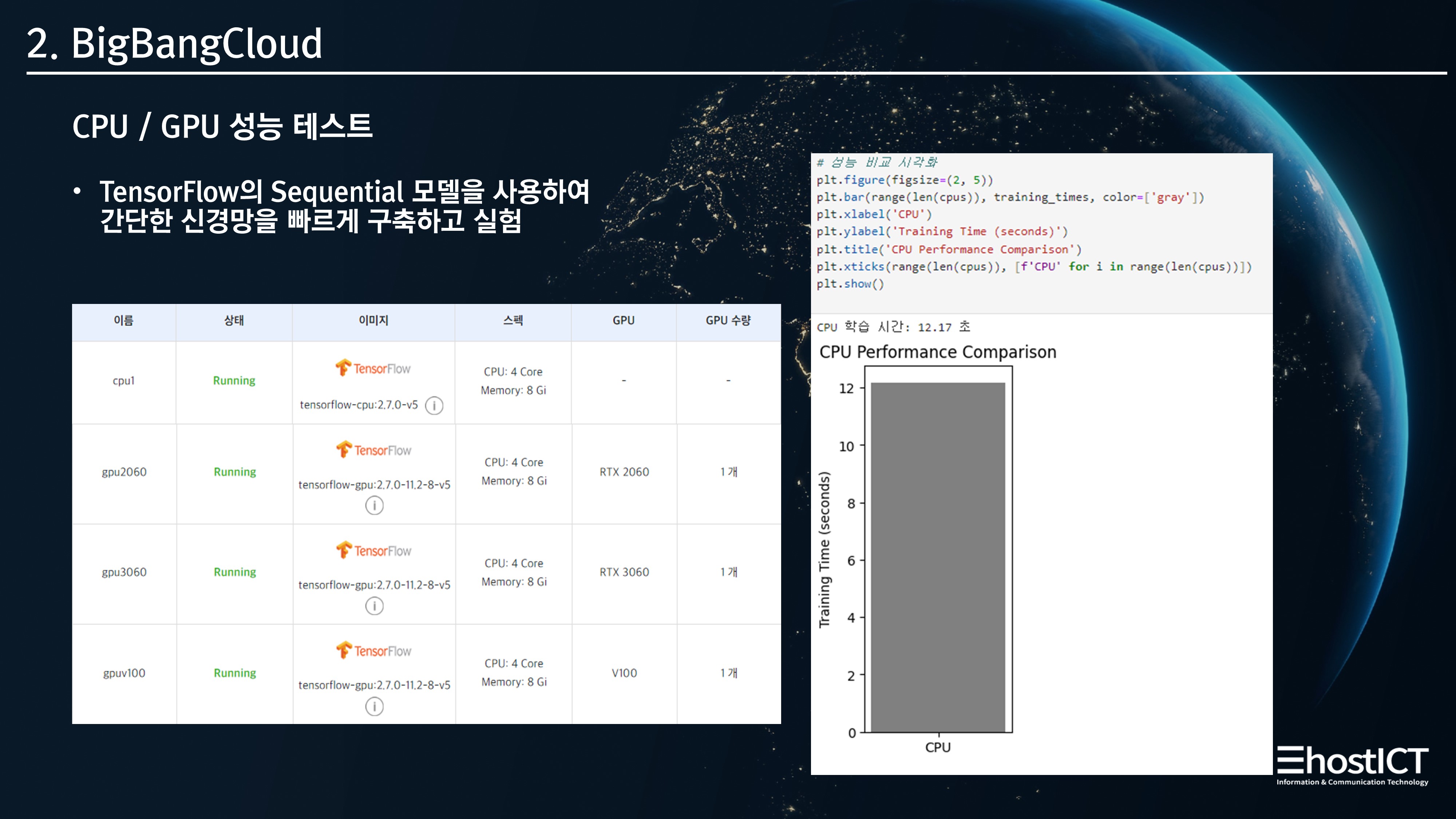Click the GPU 수량 column header
The height and width of the screenshot is (819, 1456).
point(728,320)
